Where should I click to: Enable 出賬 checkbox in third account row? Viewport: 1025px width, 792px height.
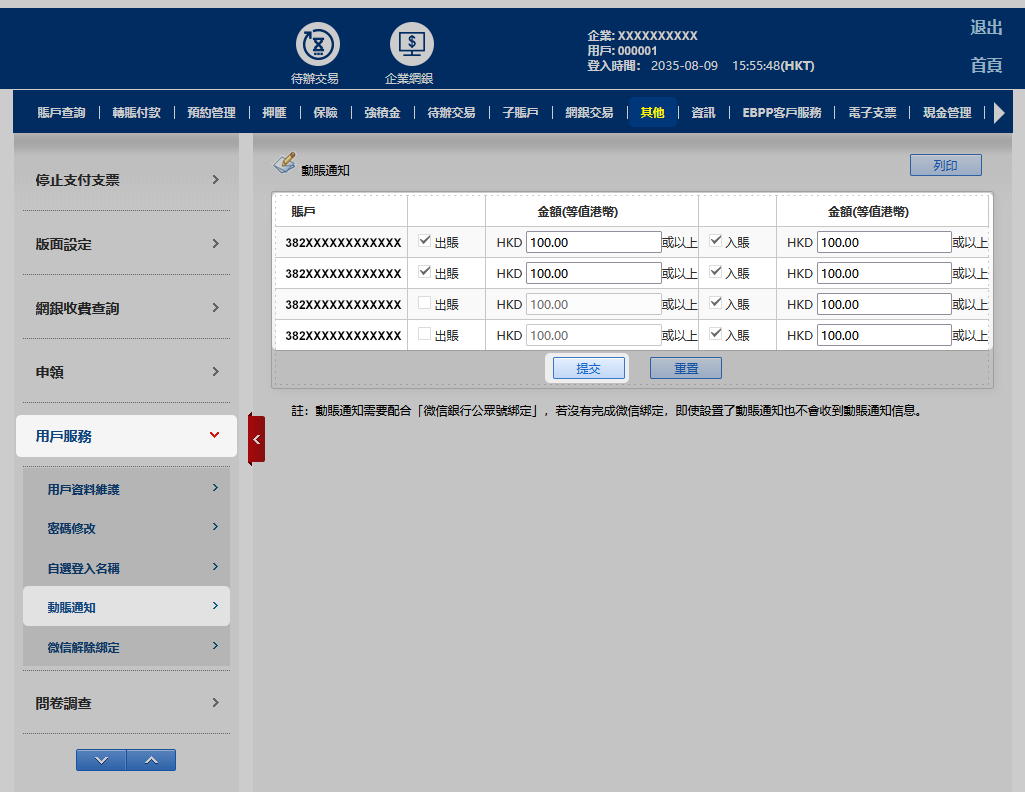(424, 303)
